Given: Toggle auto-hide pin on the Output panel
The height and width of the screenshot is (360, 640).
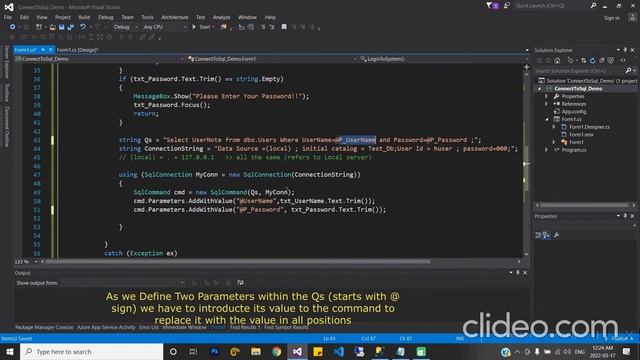Looking at the screenshot, I should click(x=518, y=273).
